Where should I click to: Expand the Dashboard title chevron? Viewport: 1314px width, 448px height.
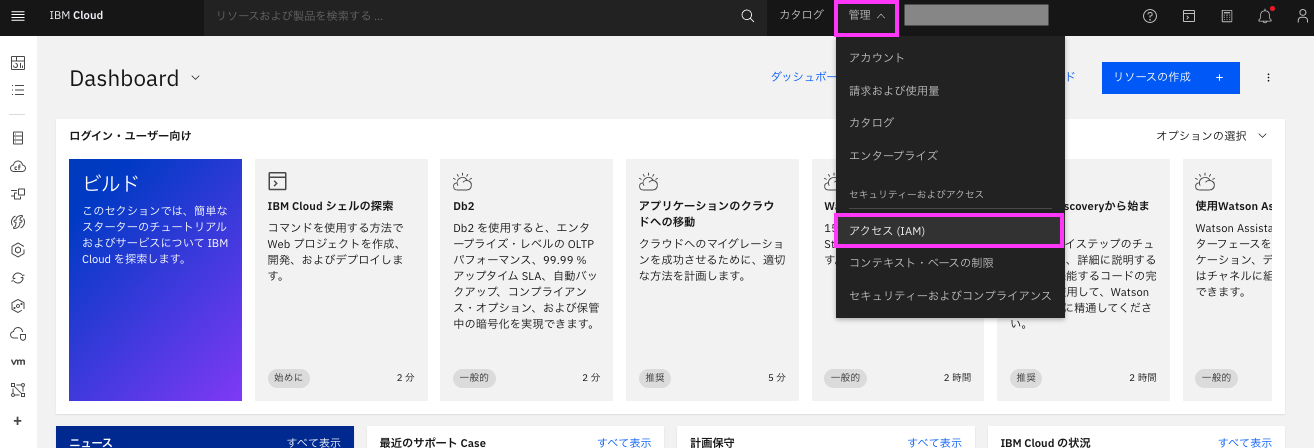(x=195, y=78)
